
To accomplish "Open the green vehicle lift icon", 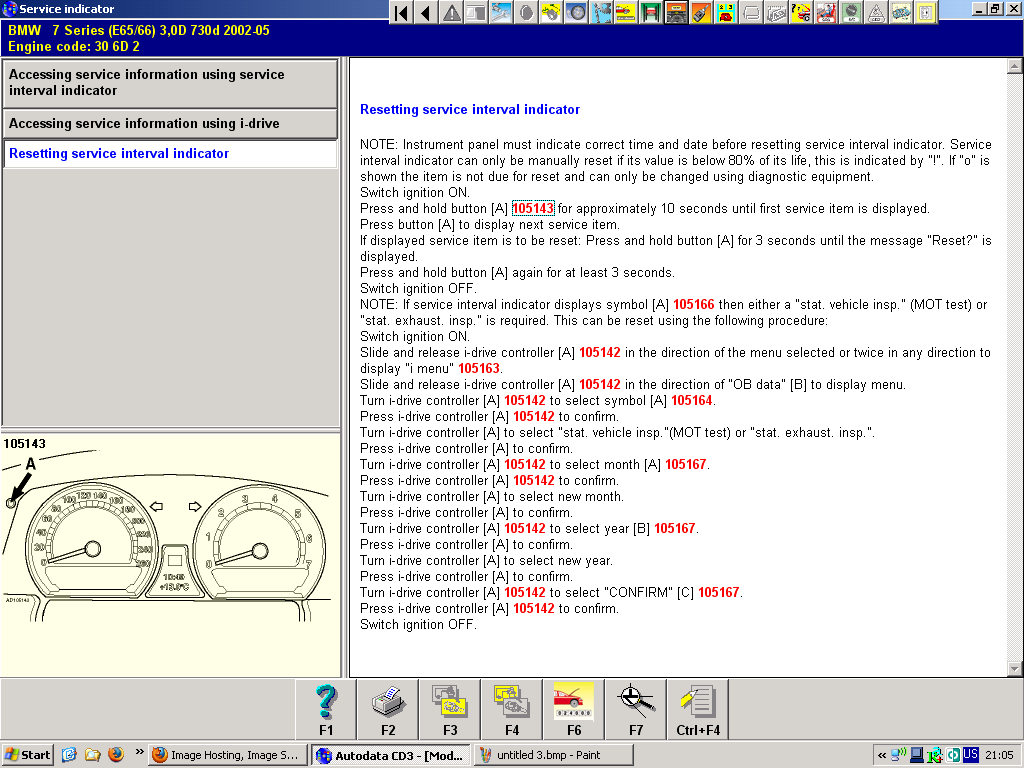I will coord(650,12).
